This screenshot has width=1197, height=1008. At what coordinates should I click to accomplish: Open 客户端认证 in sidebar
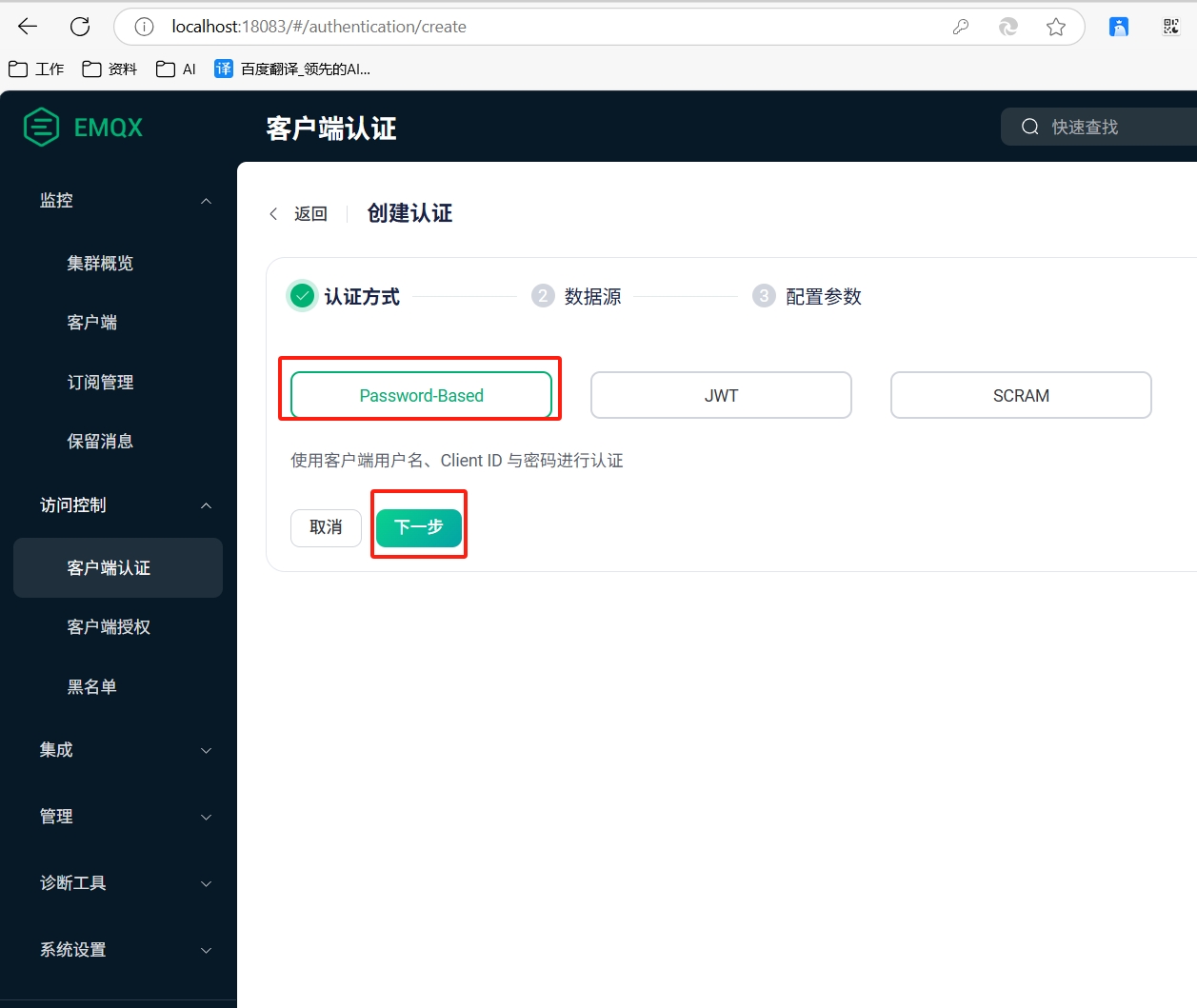click(118, 568)
